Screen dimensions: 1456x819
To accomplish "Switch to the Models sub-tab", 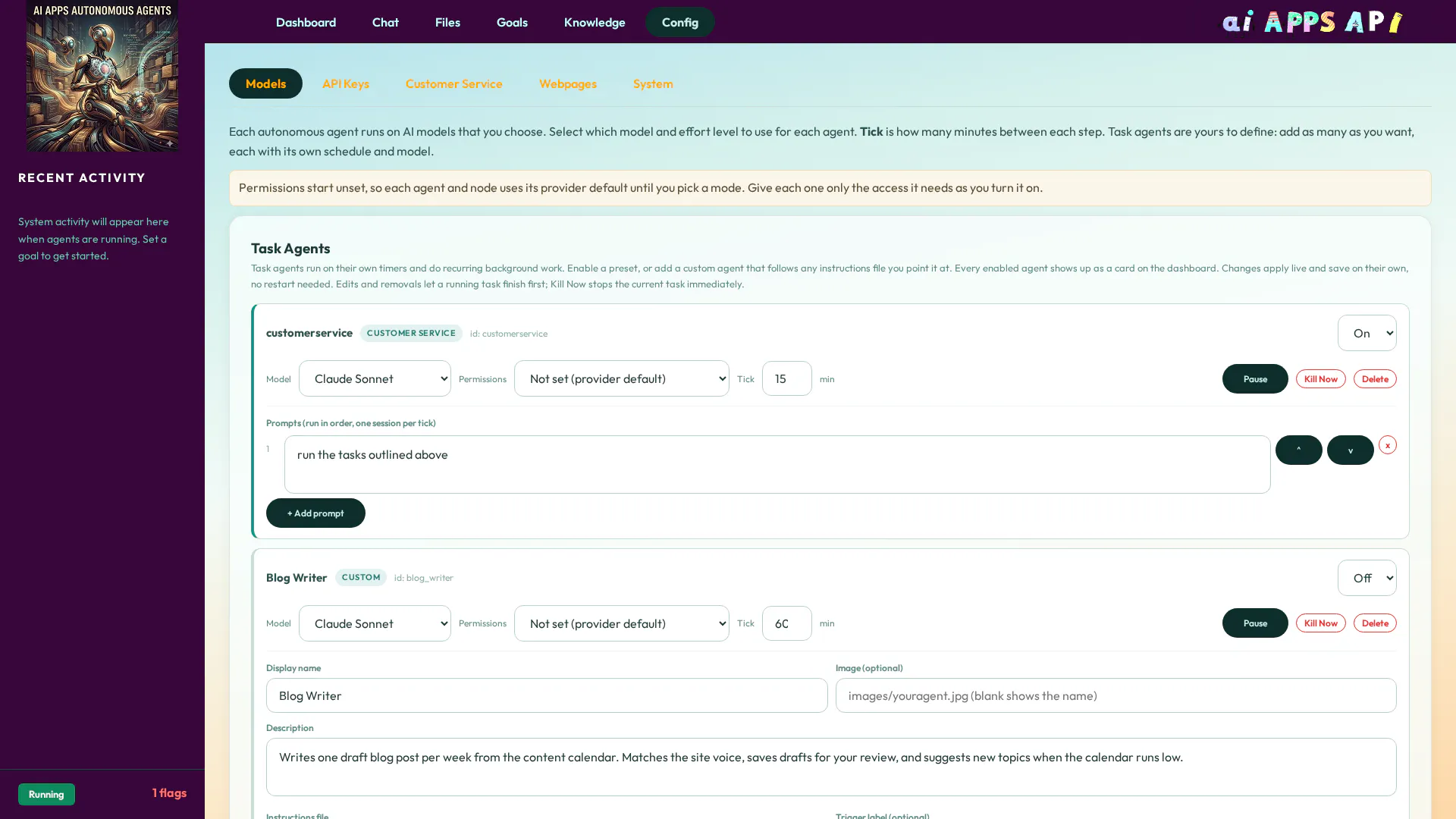I will [x=265, y=83].
